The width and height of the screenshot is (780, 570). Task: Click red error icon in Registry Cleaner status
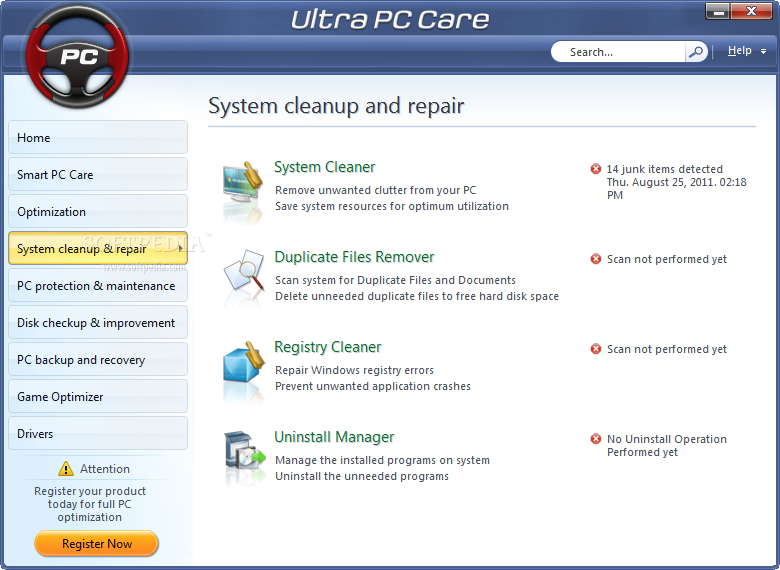point(595,349)
